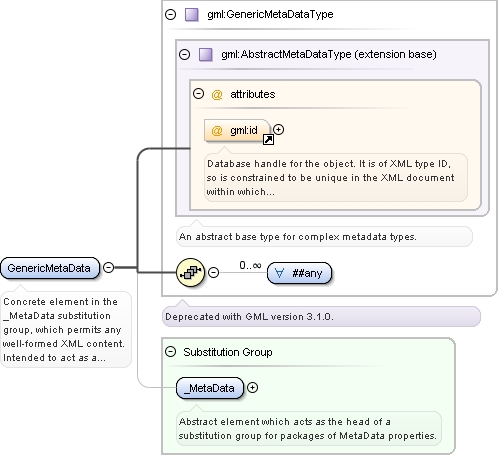Click the gml:AbstractMetaDataType purple type icon
This screenshot has width=499, height=456.
206,55
